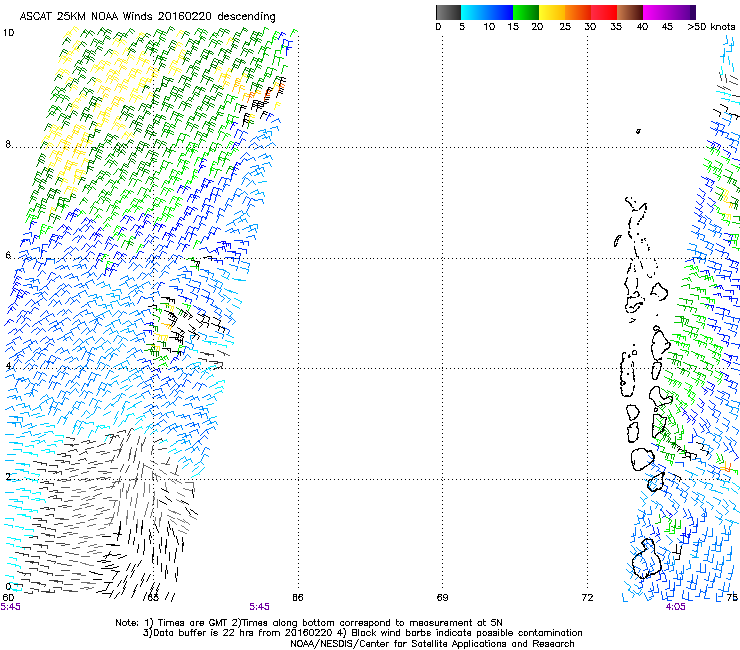Click the orange 25-30 knots color segment

point(578,12)
